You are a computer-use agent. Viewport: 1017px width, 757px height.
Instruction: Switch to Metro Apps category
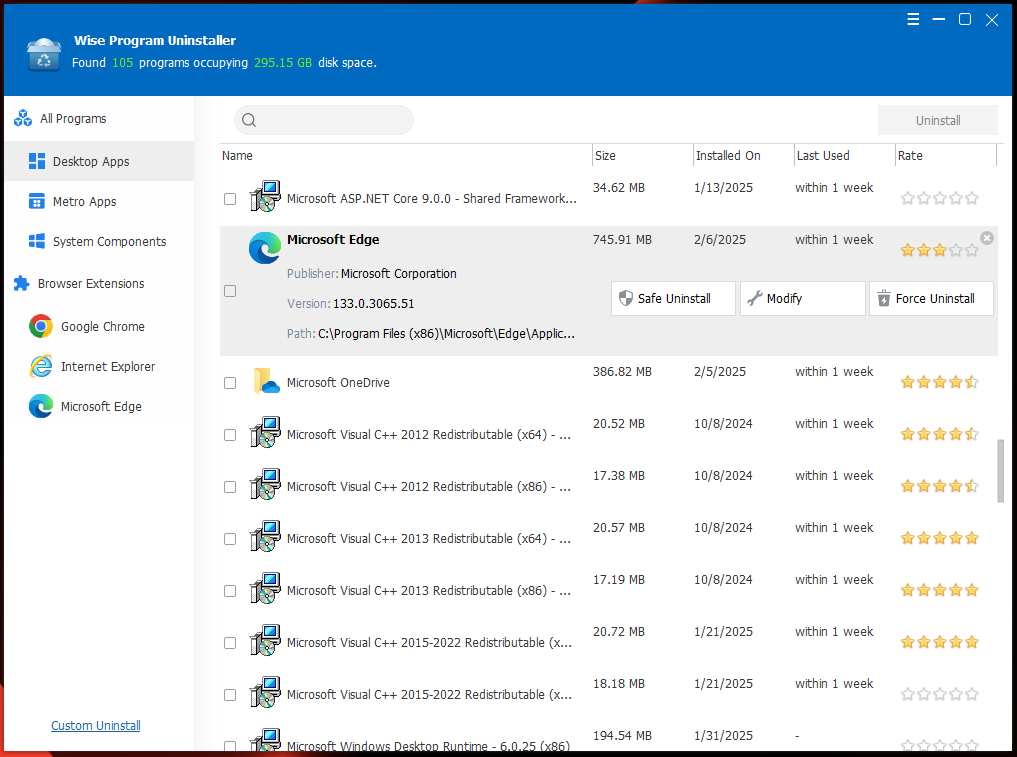pos(84,201)
